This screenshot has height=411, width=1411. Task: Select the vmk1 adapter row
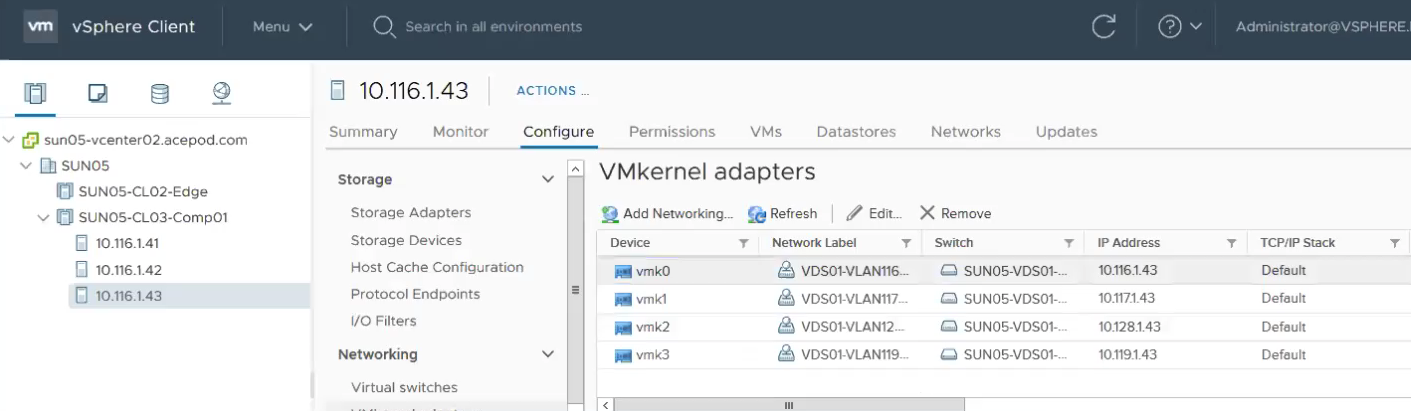coord(1003,299)
